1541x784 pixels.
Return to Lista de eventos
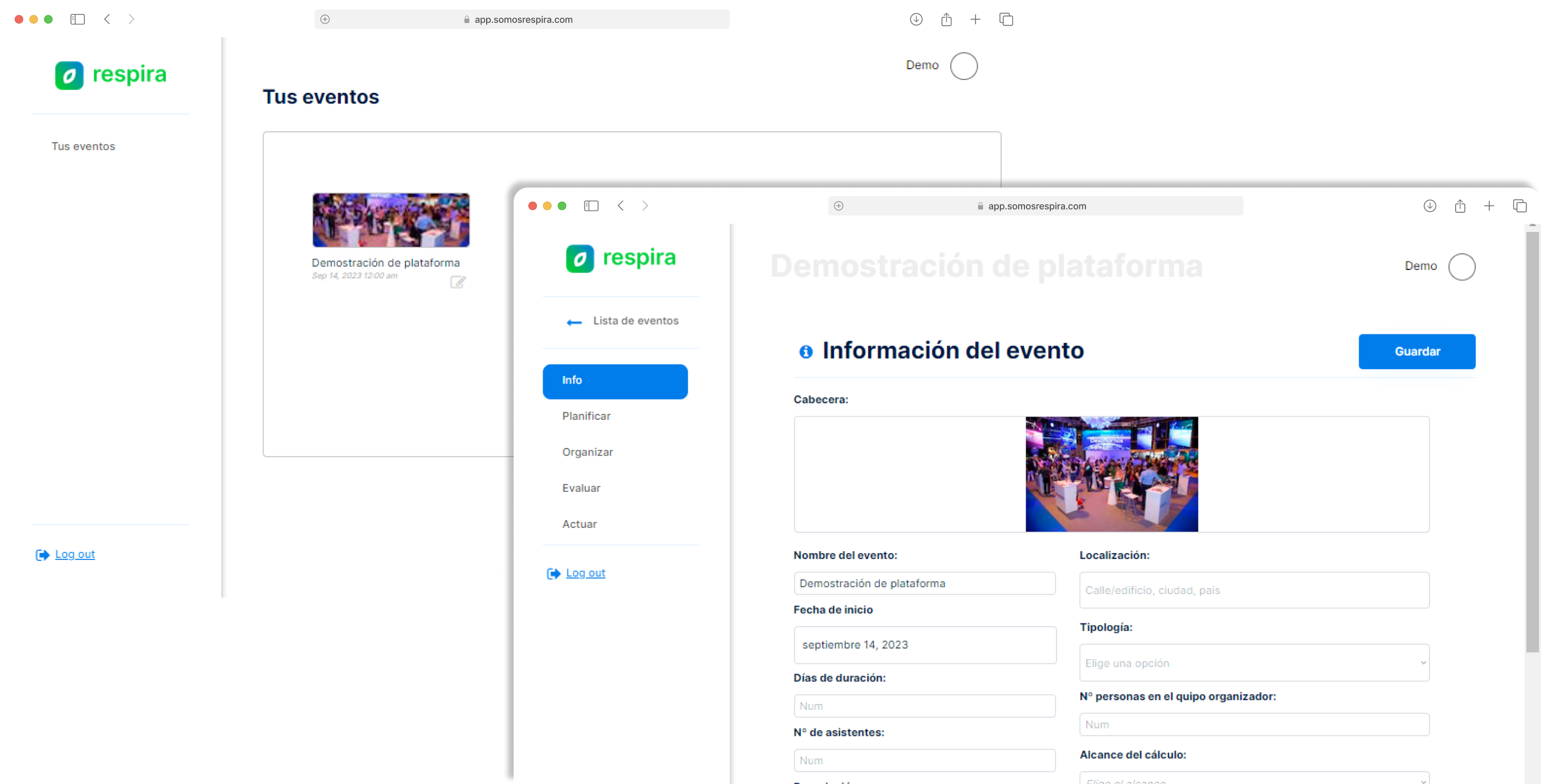(622, 321)
